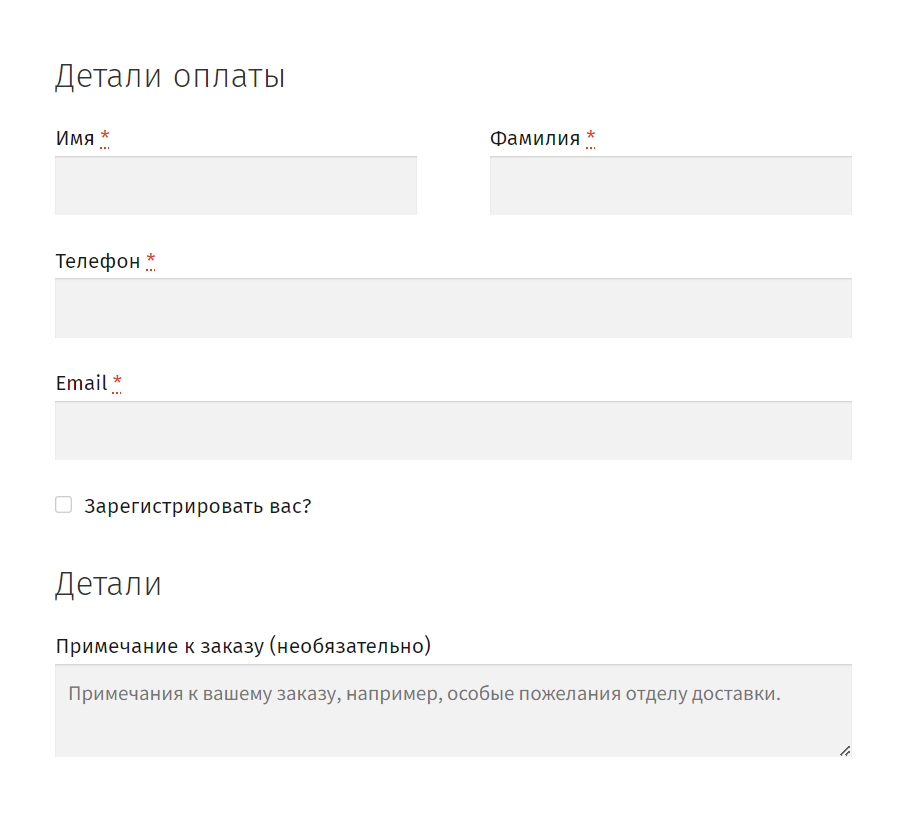Image resolution: width=912 pixels, height=823 pixels.
Task: Click the Зарегистрировать вас? label text
Action: (x=198, y=506)
